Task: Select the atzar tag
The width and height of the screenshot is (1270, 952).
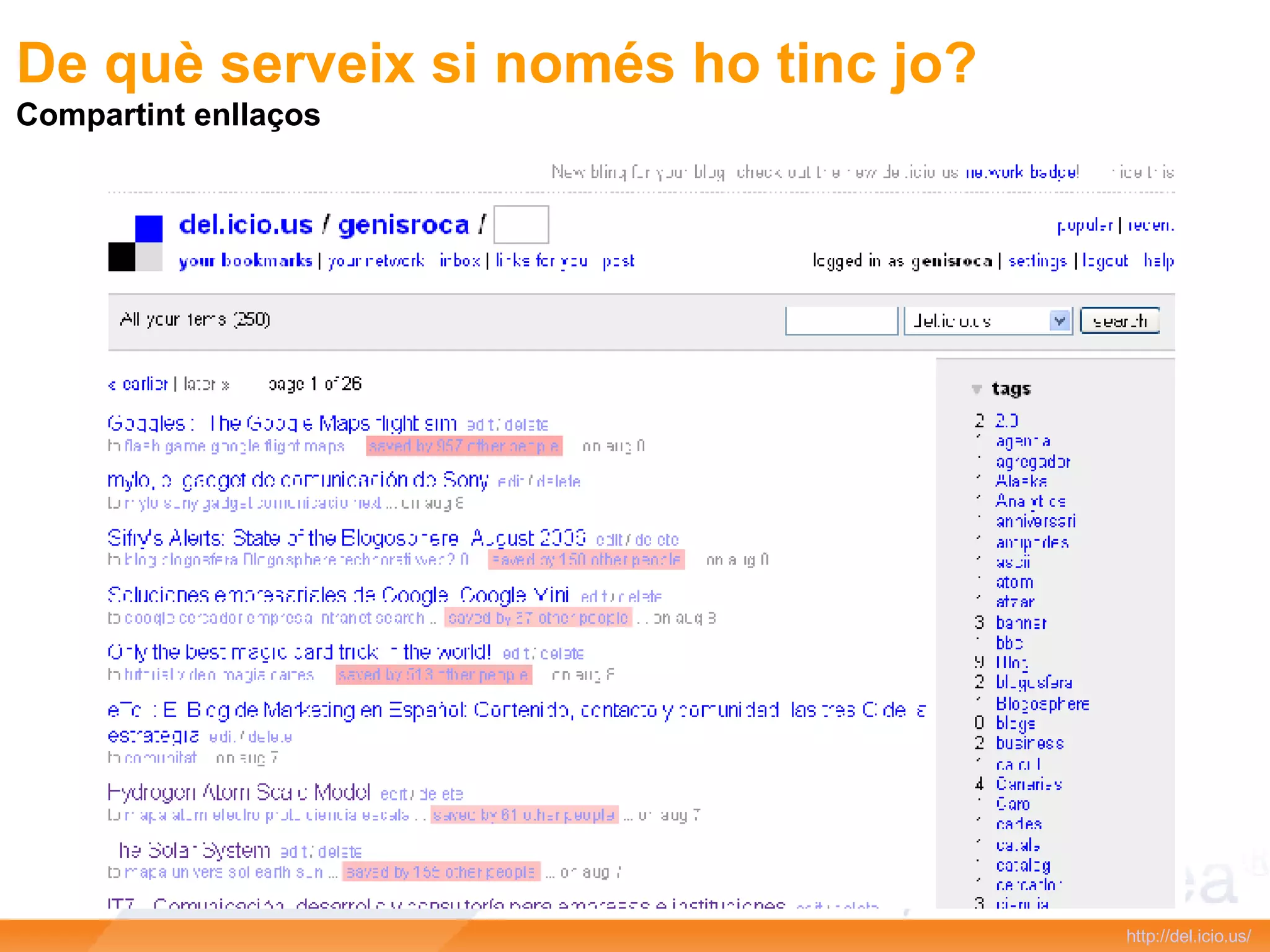Action: coord(1015,602)
